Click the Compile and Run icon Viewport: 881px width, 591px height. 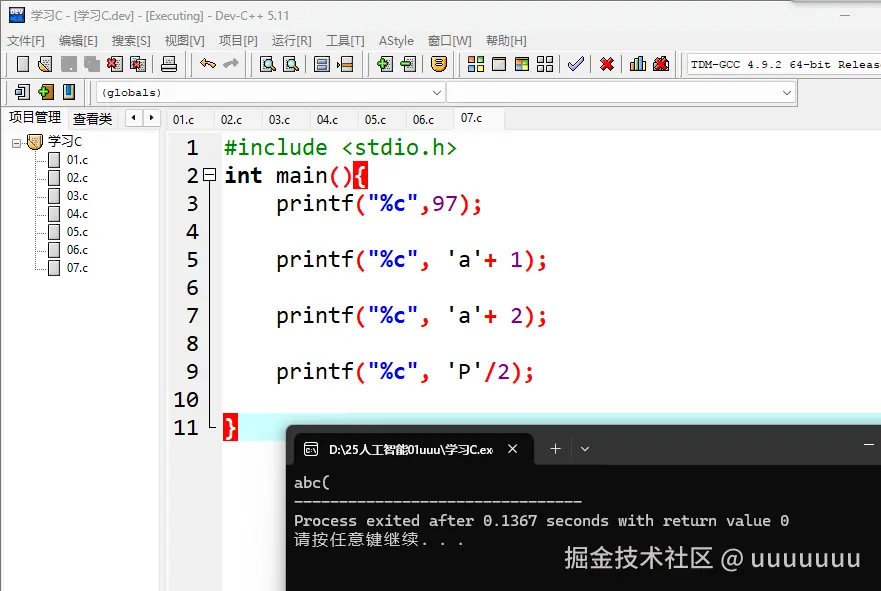click(522, 64)
